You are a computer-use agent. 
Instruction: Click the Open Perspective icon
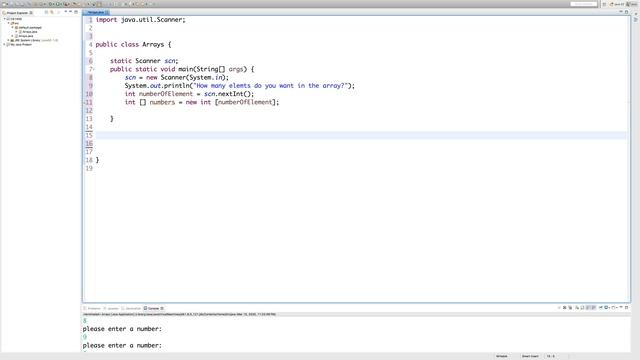[604, 4]
